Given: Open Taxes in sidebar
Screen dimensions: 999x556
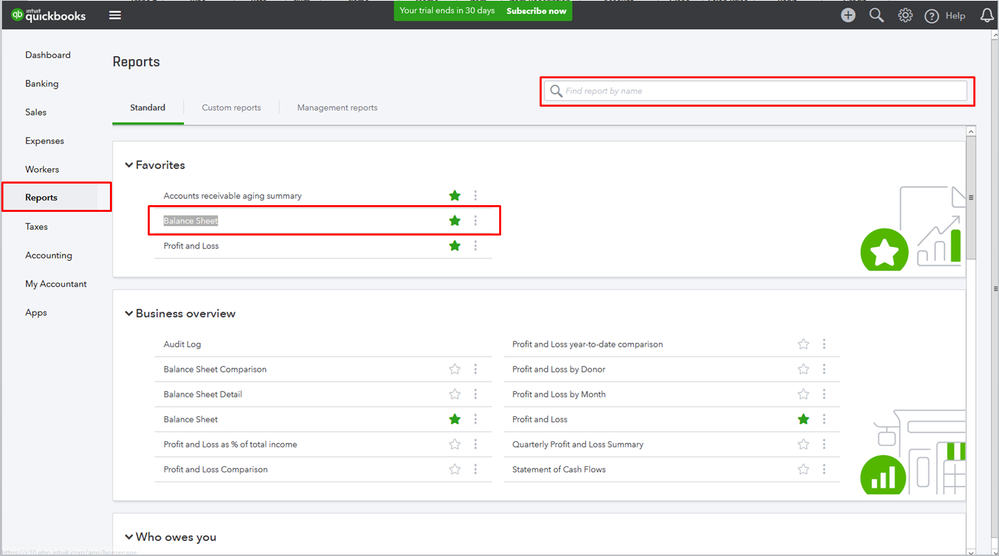Looking at the screenshot, I should coord(36,227).
